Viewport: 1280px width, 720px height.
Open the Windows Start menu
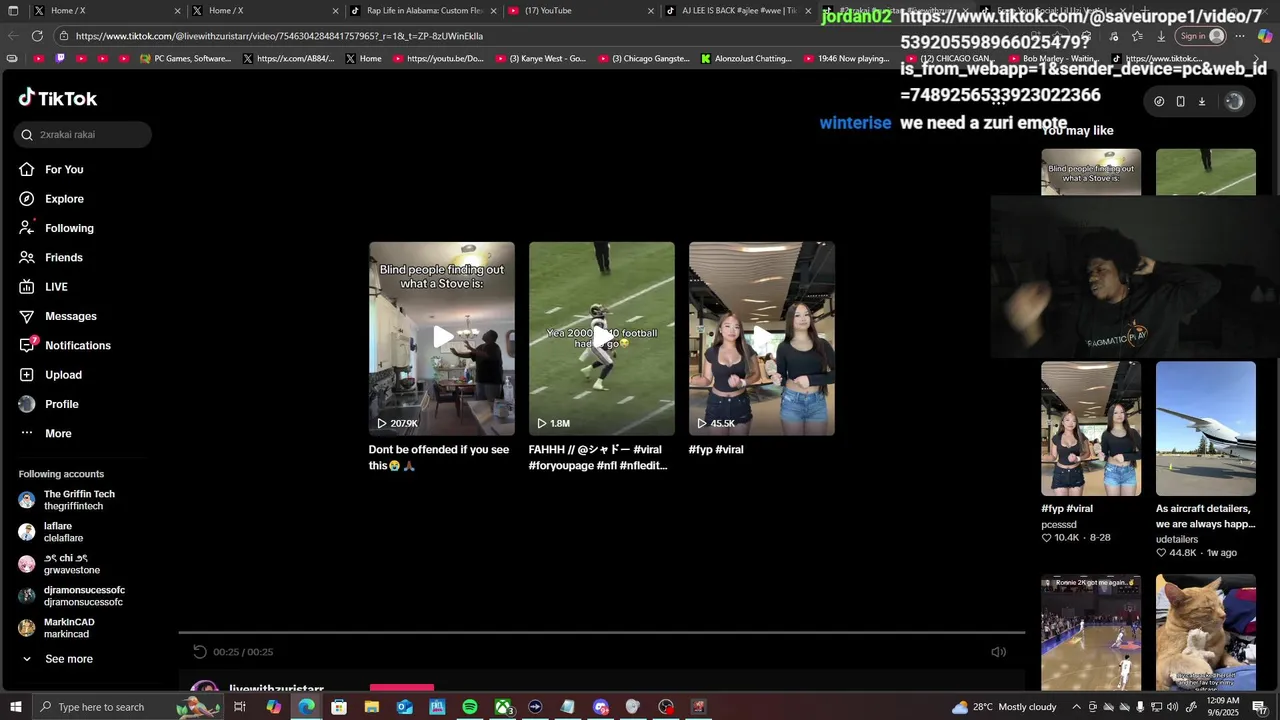click(x=16, y=707)
